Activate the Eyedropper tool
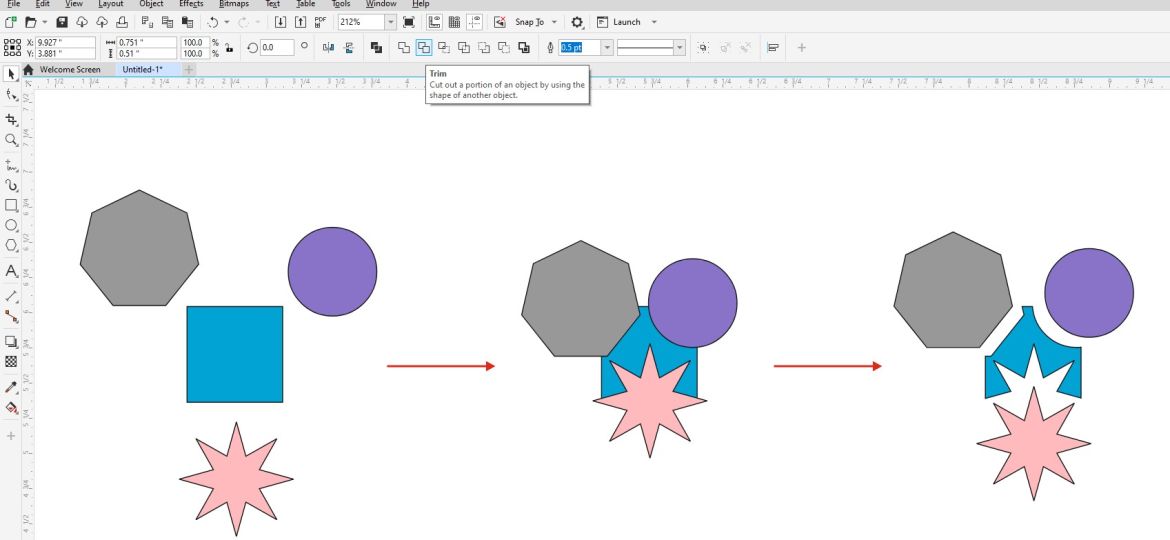 pyautogui.click(x=11, y=387)
